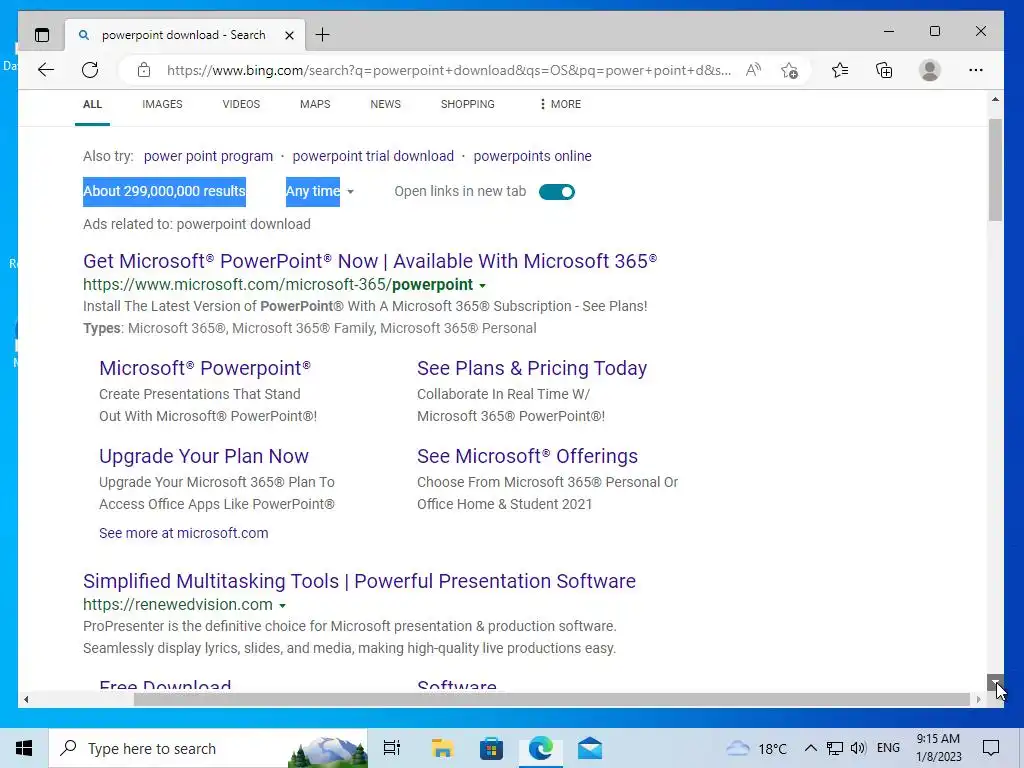Image resolution: width=1024 pixels, height=768 pixels.
Task: Open the weather widget showing 18°C
Action: point(756,748)
